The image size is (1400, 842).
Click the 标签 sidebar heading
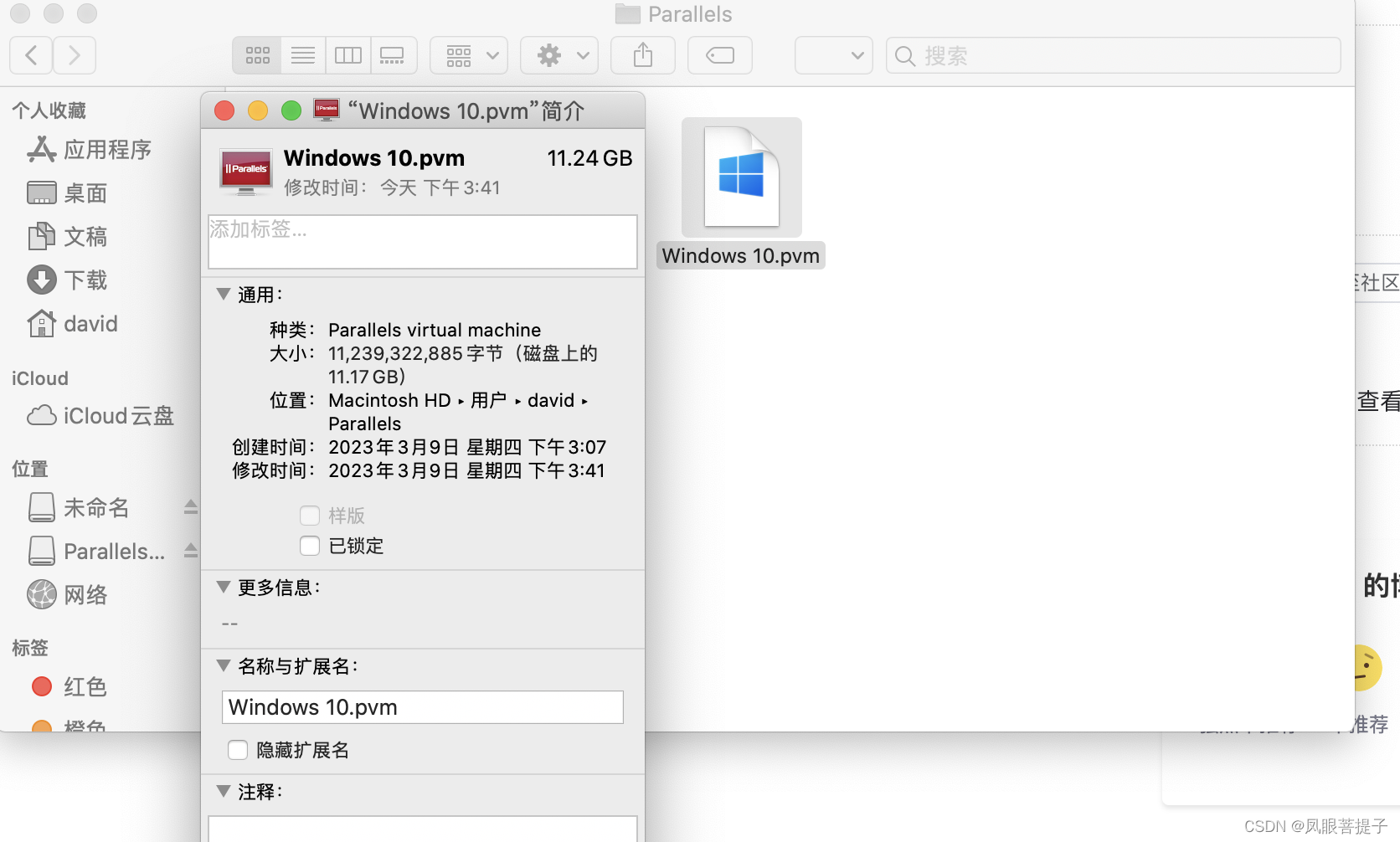[x=30, y=648]
